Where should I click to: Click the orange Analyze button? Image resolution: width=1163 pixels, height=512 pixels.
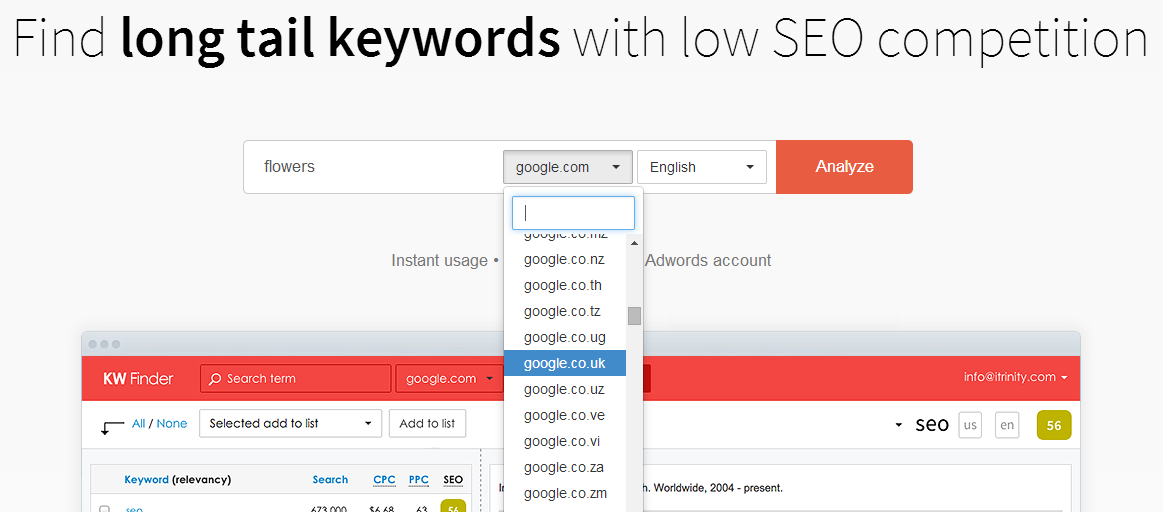point(844,167)
